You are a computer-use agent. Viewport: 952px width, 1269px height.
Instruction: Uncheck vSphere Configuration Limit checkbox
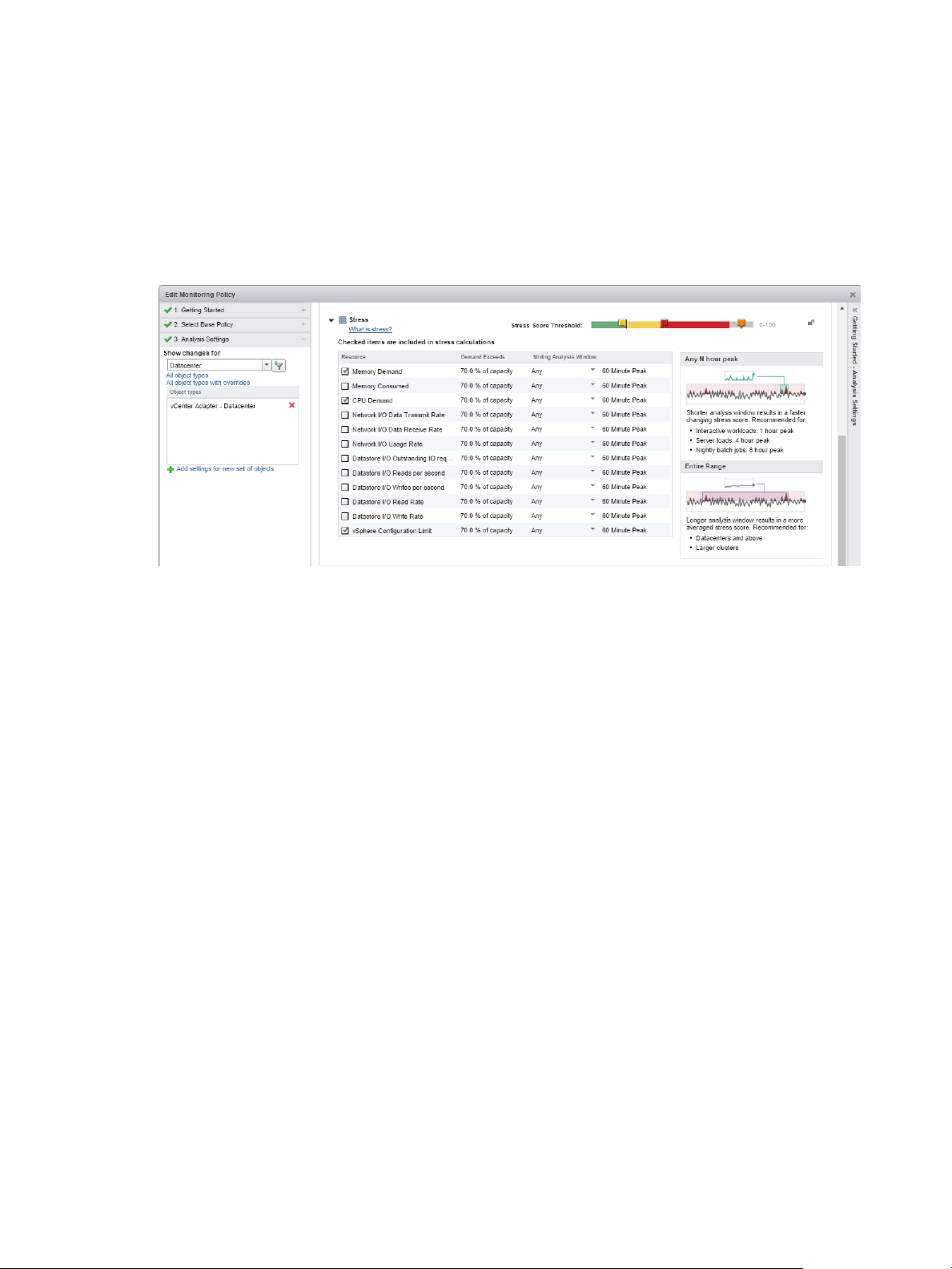(345, 530)
